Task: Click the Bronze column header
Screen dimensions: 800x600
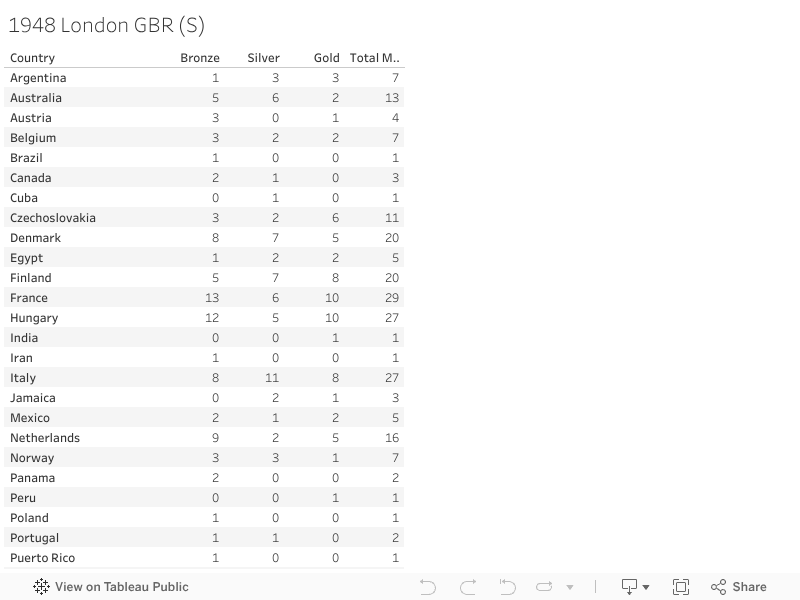Action: 200,58
